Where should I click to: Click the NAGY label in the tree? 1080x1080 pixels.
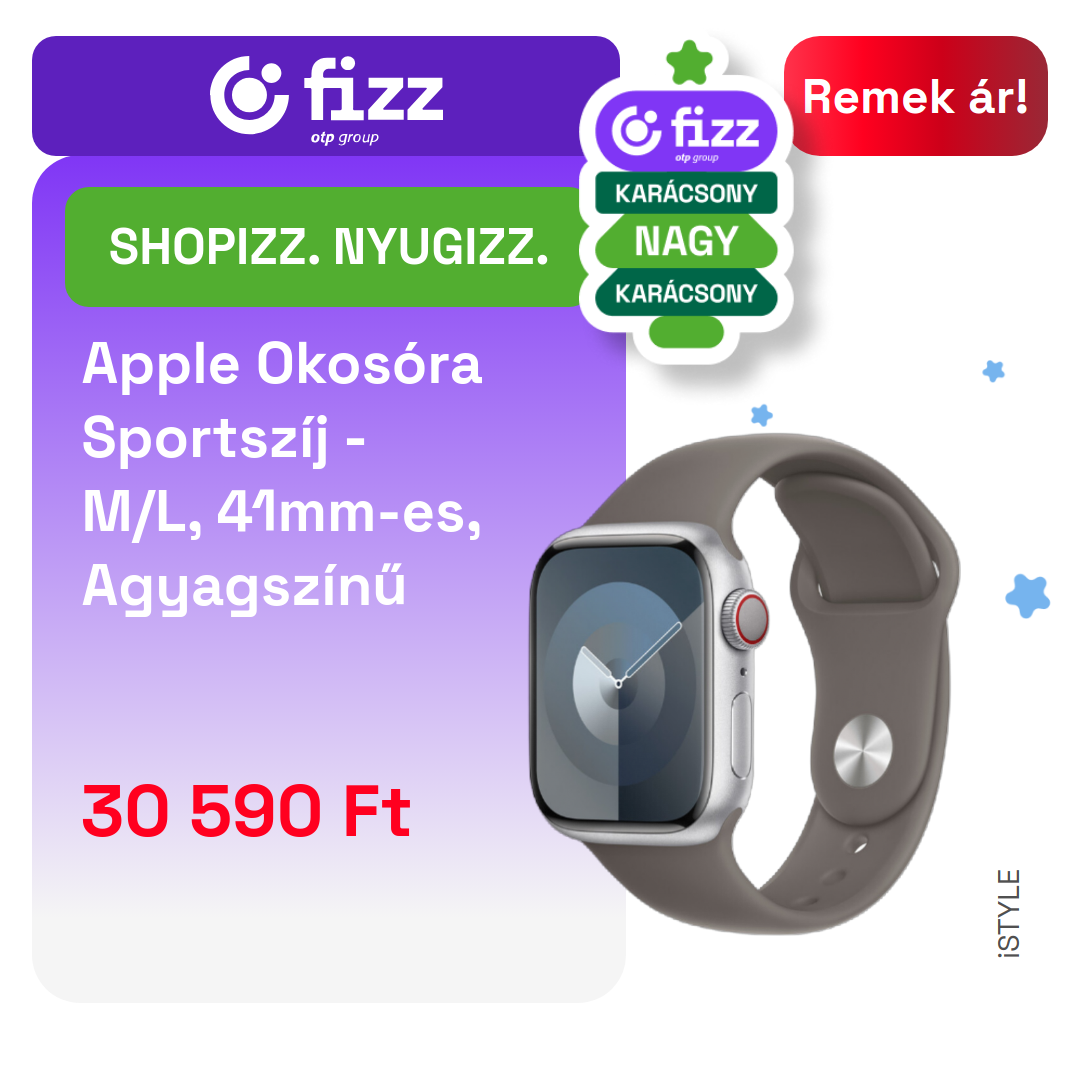tap(686, 241)
